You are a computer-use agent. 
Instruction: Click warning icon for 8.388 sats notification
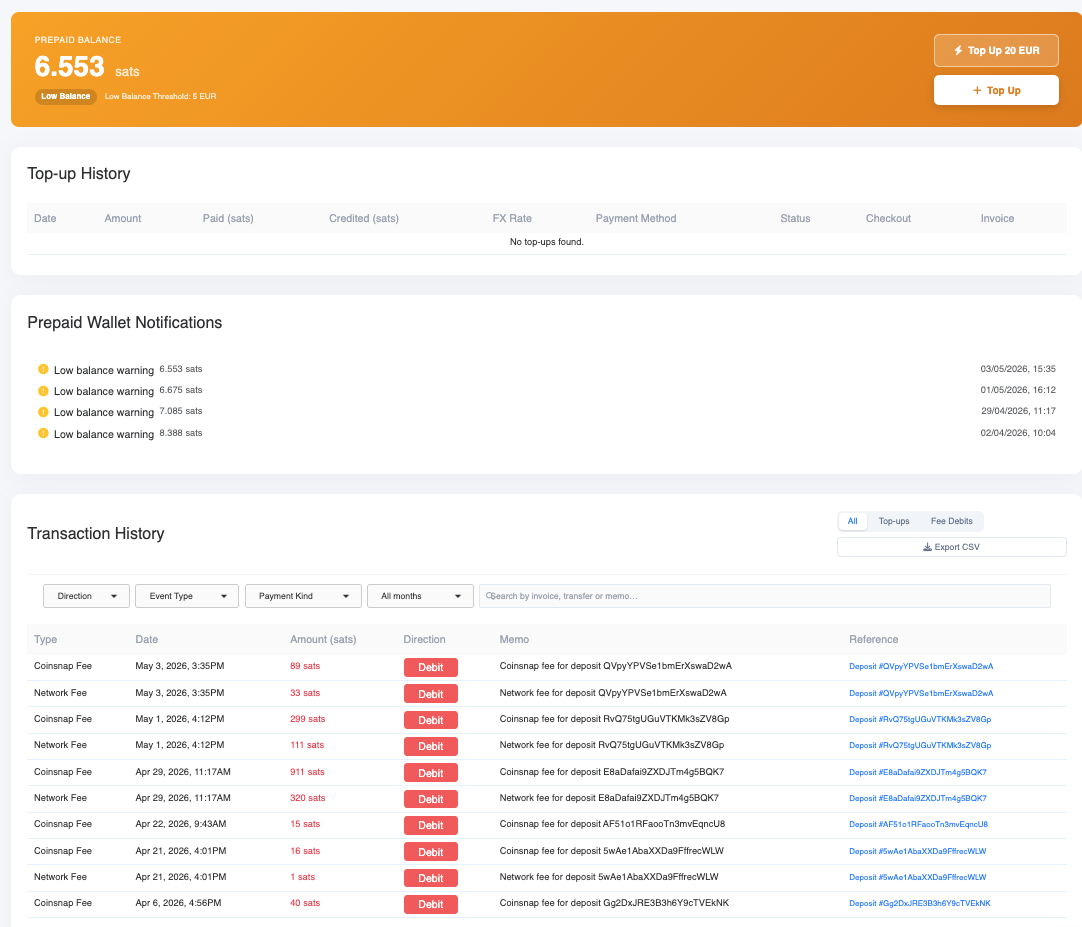coord(43,433)
